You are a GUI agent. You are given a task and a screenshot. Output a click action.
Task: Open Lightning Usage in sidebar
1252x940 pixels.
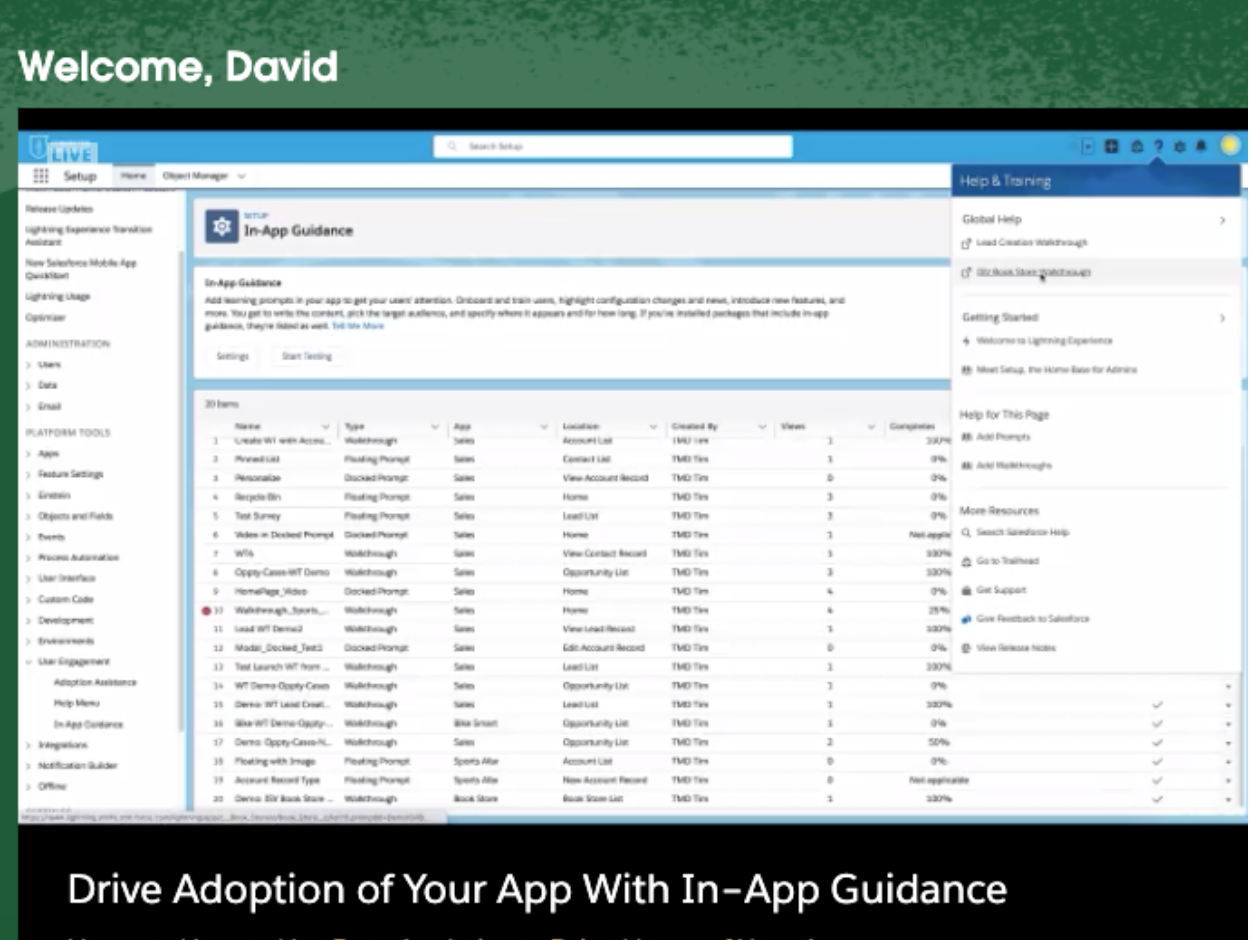coord(58,297)
